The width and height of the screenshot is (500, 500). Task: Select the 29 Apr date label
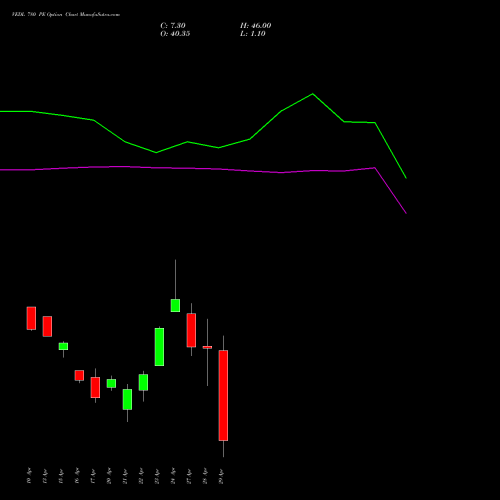[221, 476]
